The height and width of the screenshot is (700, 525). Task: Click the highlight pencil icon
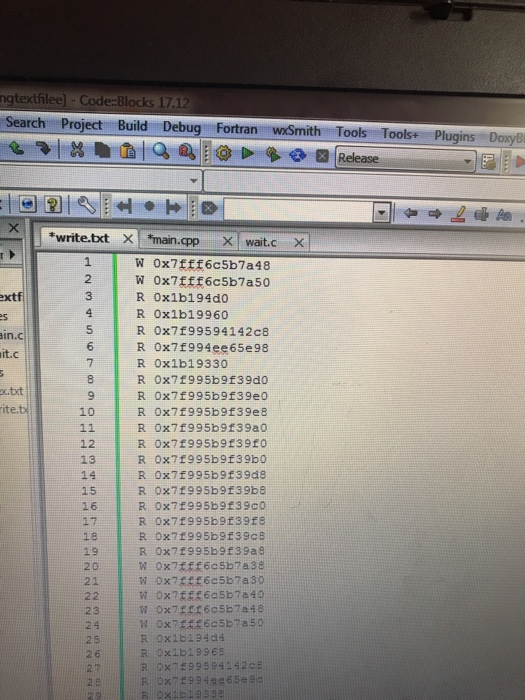(458, 214)
